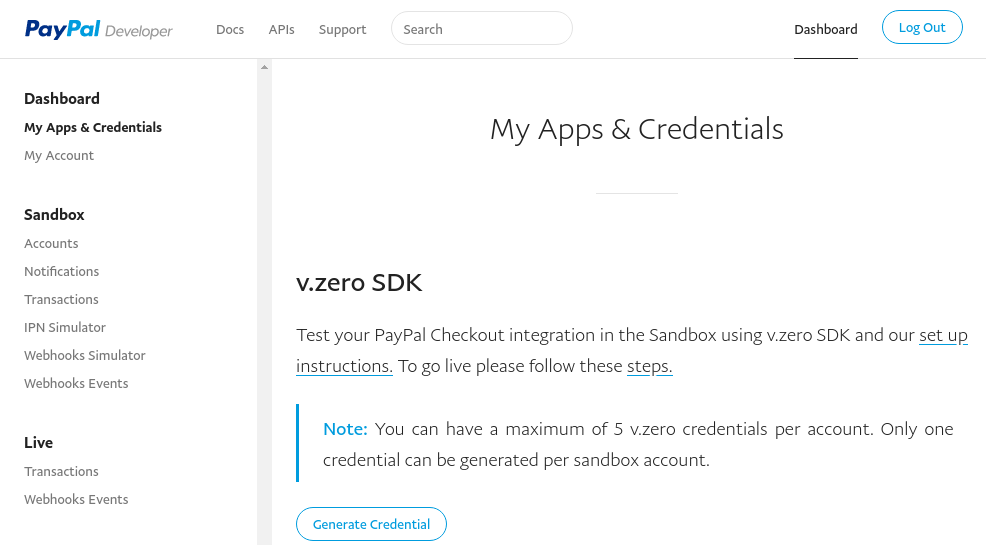Click the Log Out button
The width and height of the screenshot is (986, 545).
[922, 27]
